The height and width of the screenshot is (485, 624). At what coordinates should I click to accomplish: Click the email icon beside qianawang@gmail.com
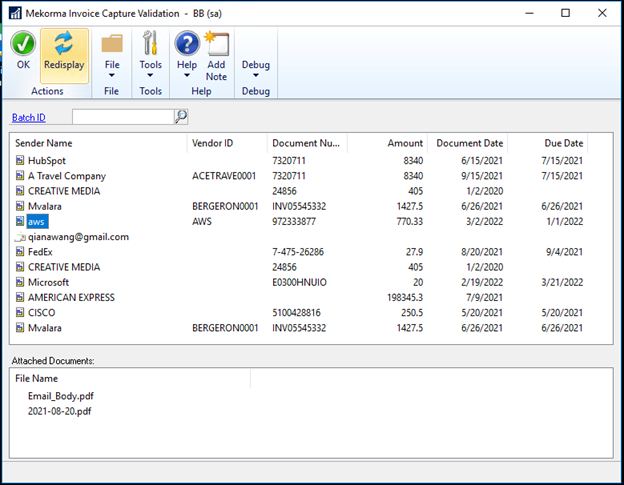pos(20,237)
